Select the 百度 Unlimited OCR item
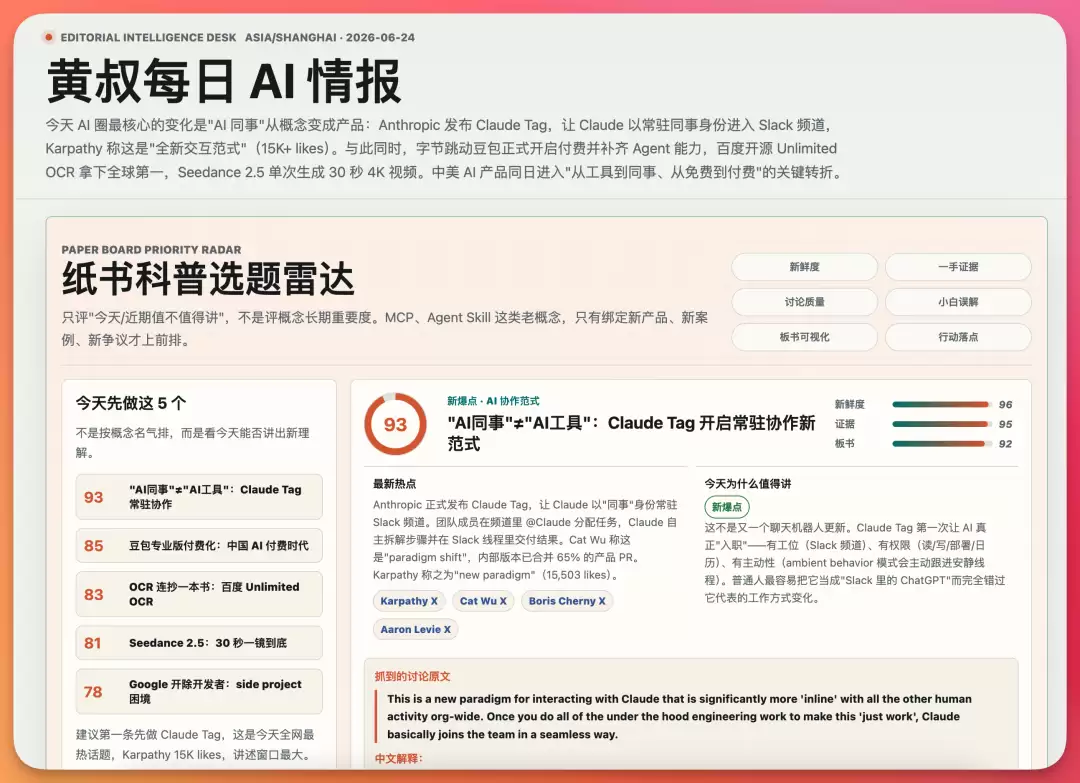 click(x=199, y=594)
